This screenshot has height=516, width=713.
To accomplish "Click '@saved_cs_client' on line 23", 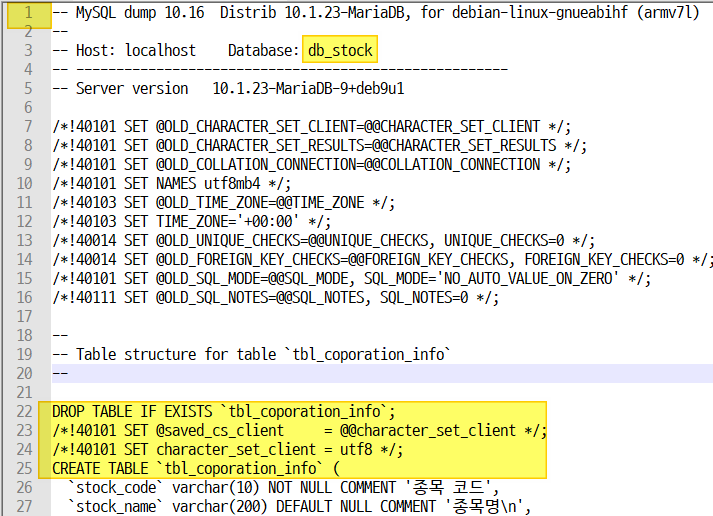I will 220,431.
